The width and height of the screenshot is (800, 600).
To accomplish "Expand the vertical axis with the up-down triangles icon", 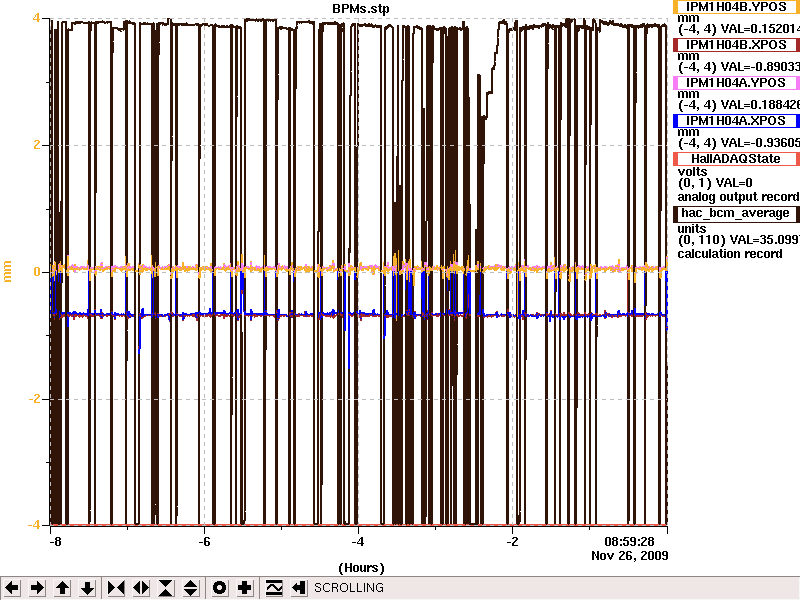I will tap(191, 588).
